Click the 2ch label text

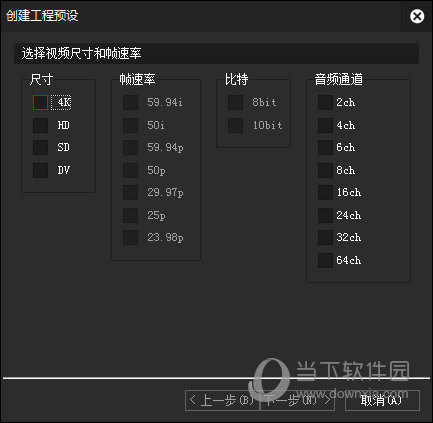(x=345, y=102)
